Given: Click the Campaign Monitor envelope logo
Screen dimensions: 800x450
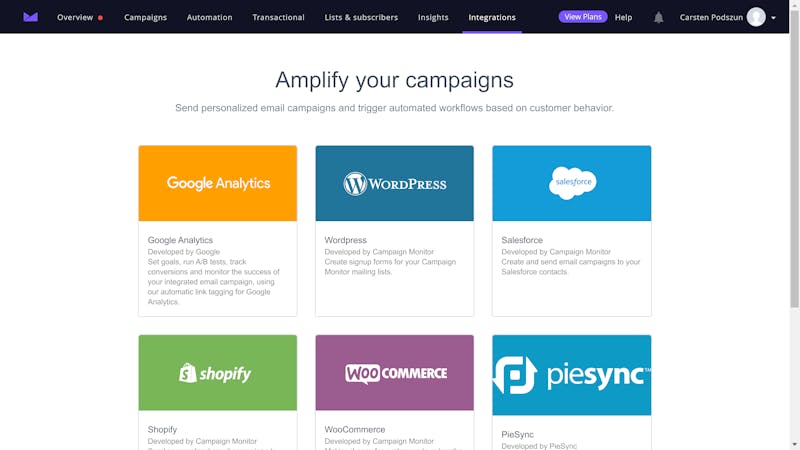Looking at the screenshot, I should coord(31,17).
